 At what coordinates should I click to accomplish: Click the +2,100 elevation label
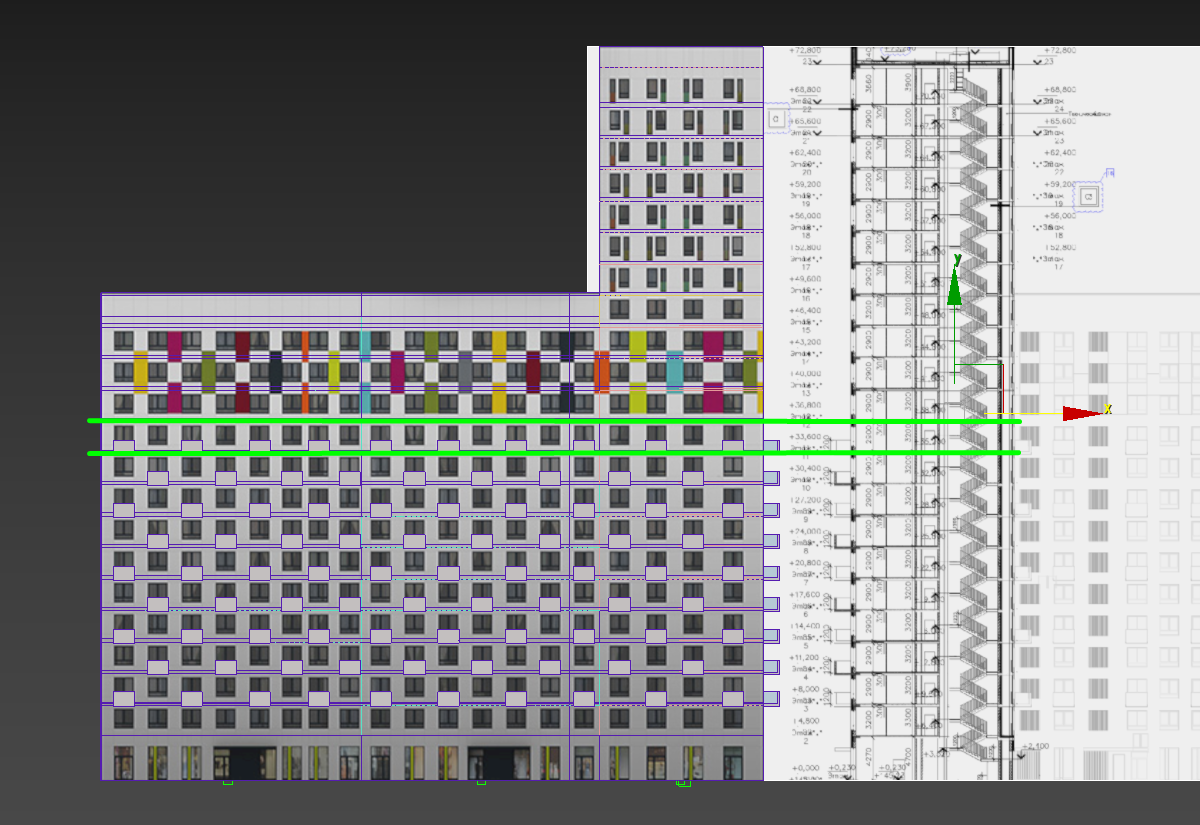(x=1035, y=746)
